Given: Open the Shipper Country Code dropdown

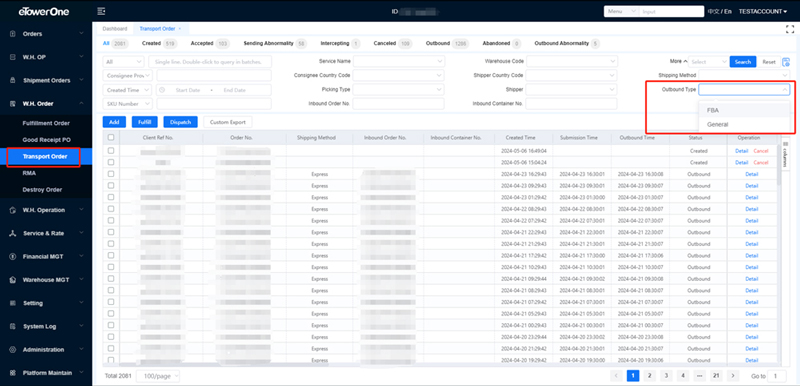Looking at the screenshot, I should point(571,75).
